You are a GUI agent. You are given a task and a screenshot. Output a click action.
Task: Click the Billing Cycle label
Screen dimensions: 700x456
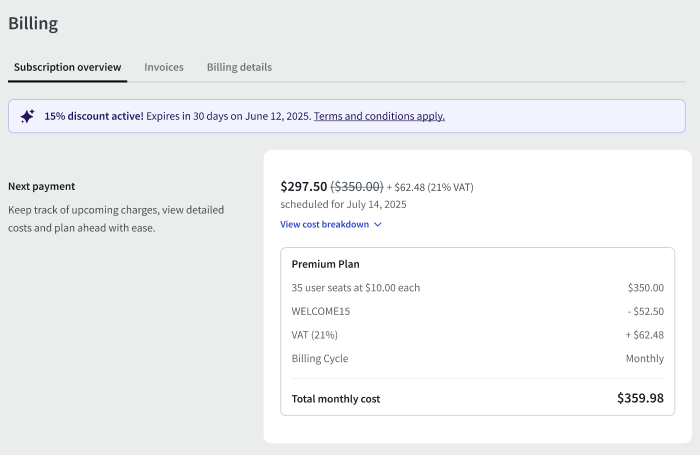320,359
